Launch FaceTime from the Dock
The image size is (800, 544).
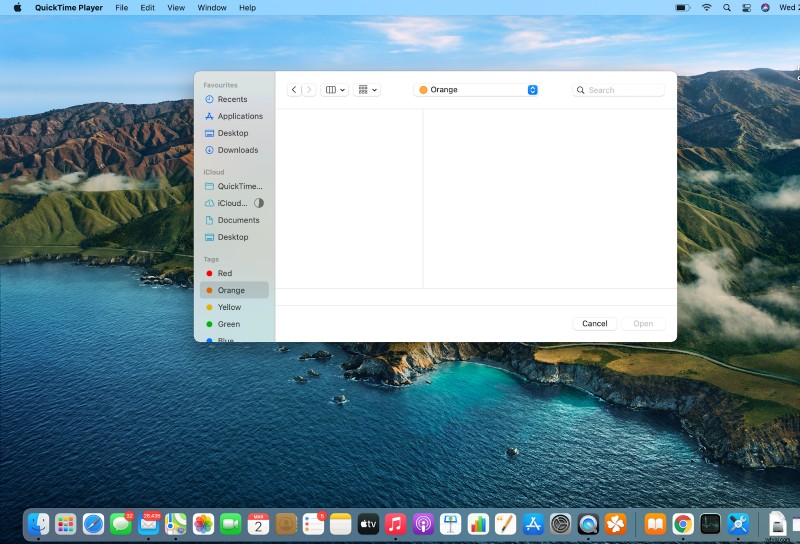coord(231,524)
